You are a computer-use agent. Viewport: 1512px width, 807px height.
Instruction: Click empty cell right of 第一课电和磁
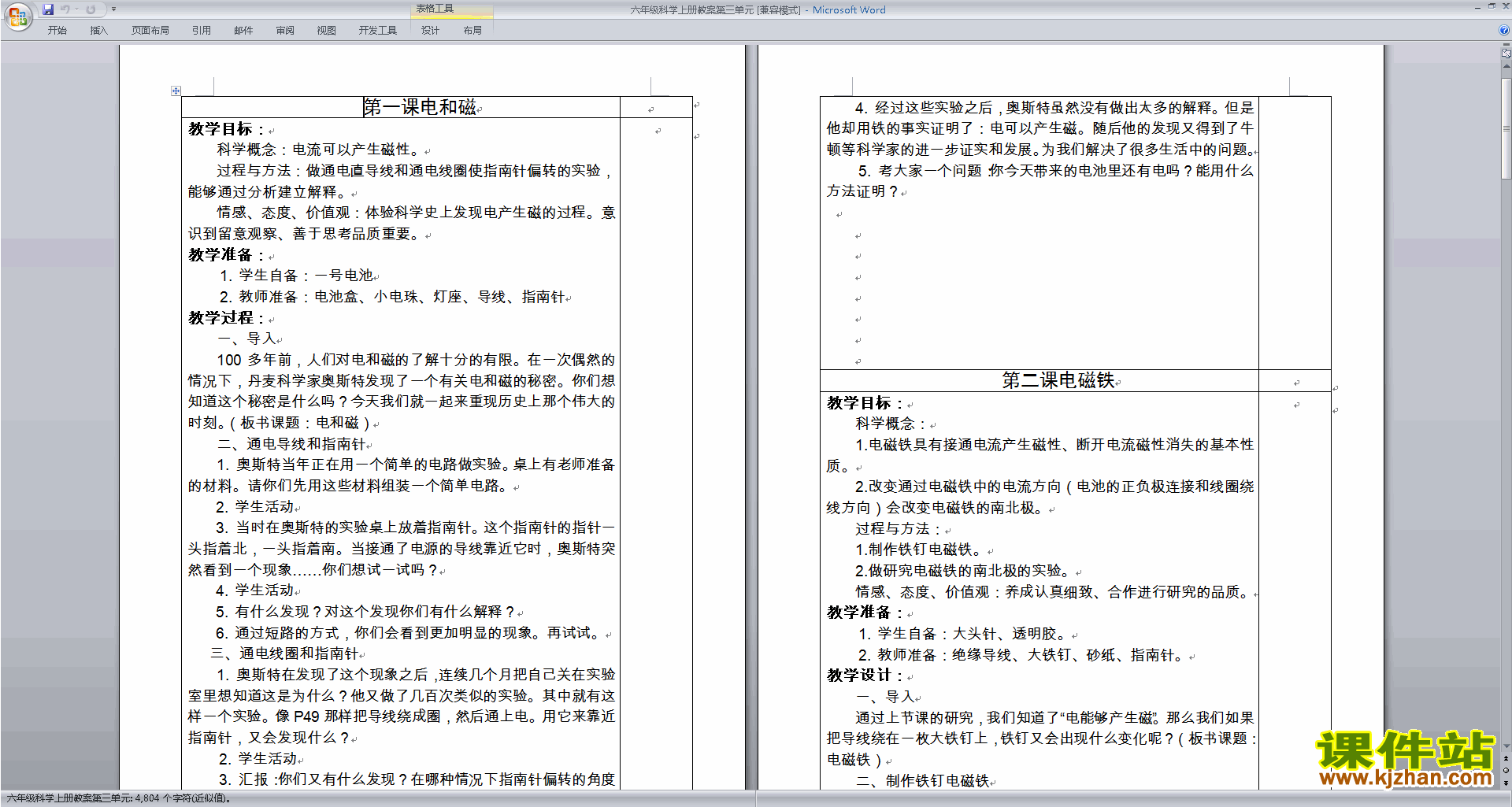coord(656,107)
